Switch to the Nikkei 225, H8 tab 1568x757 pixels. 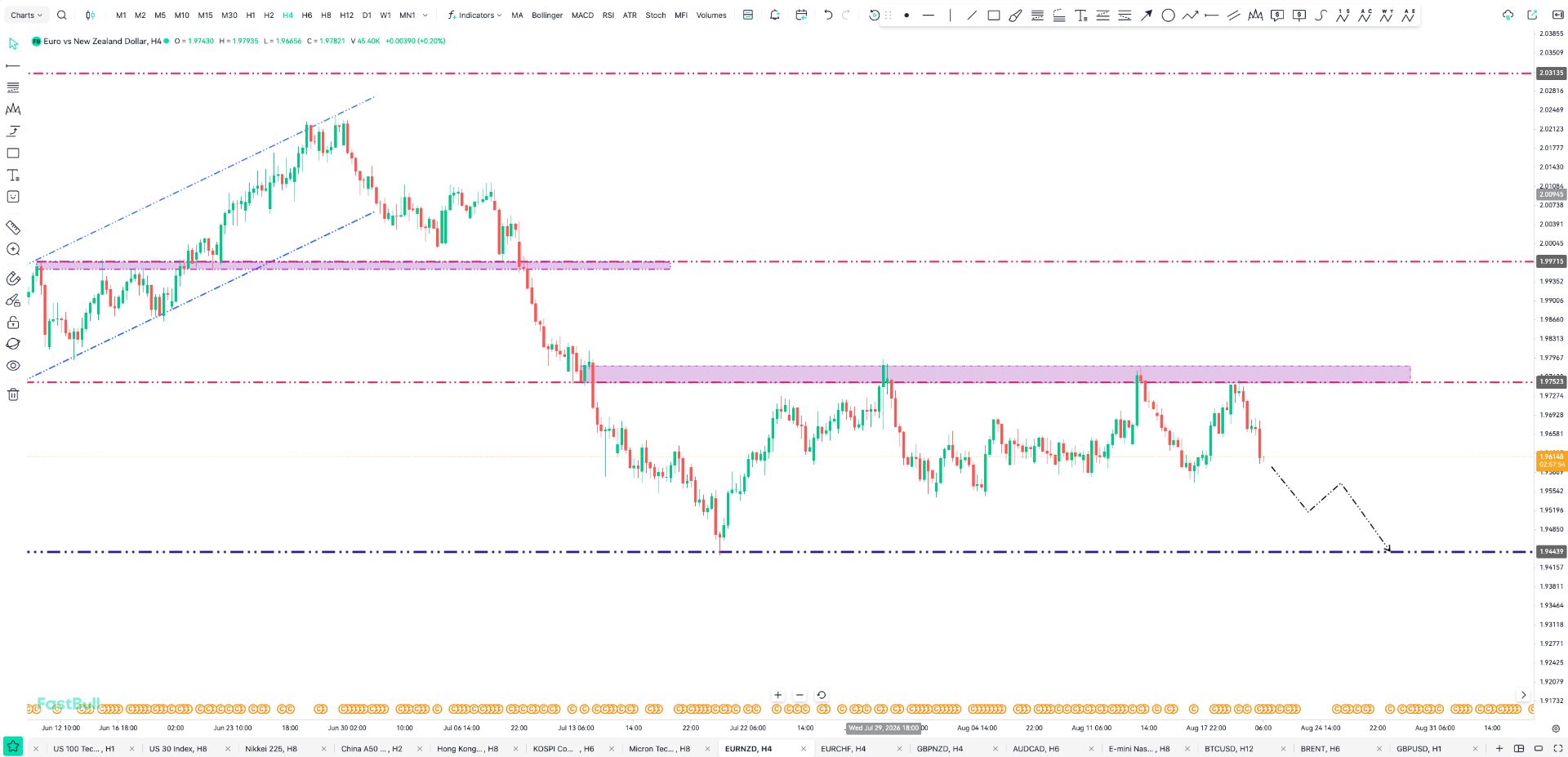(x=271, y=749)
